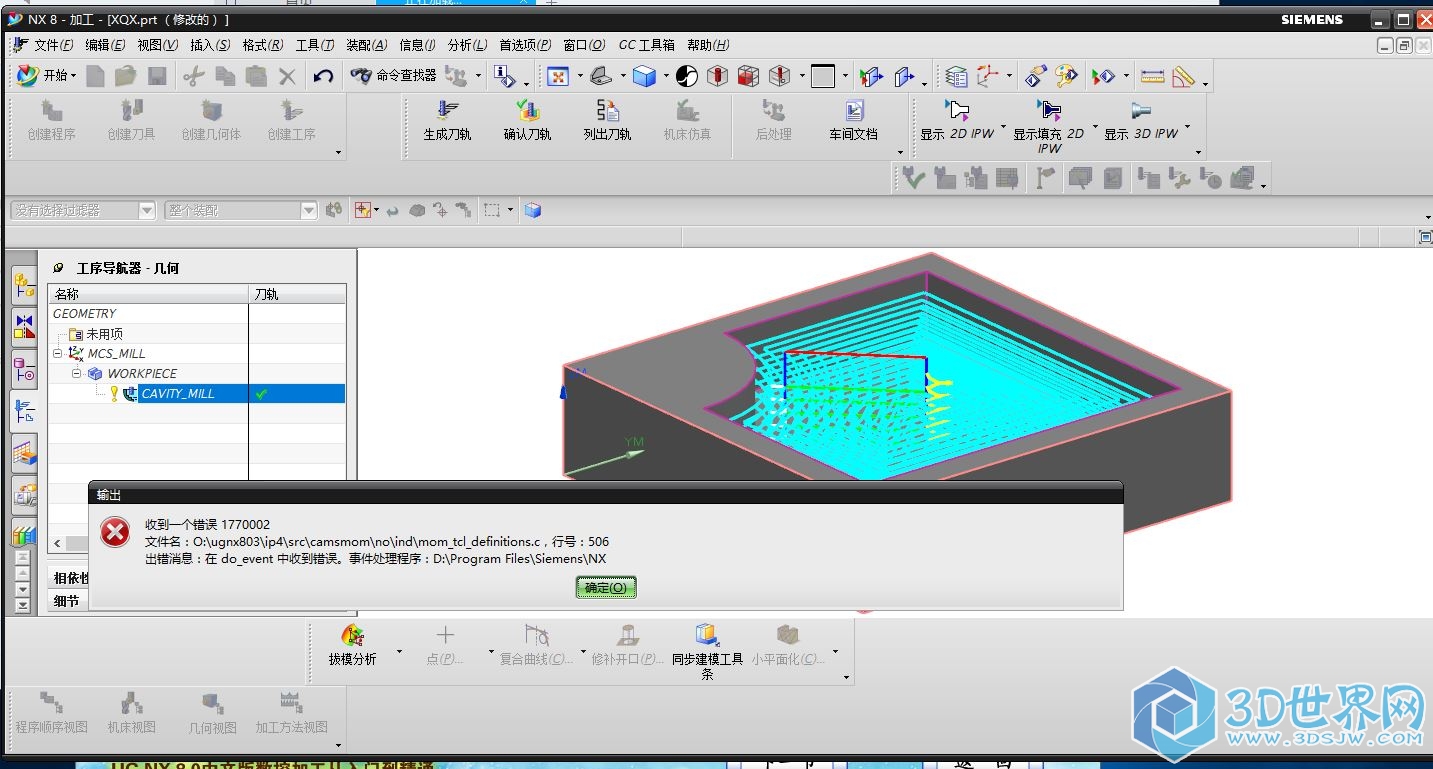
Task: Click the 生成刀轨 (Generate Tool Path) icon
Action: 447,120
